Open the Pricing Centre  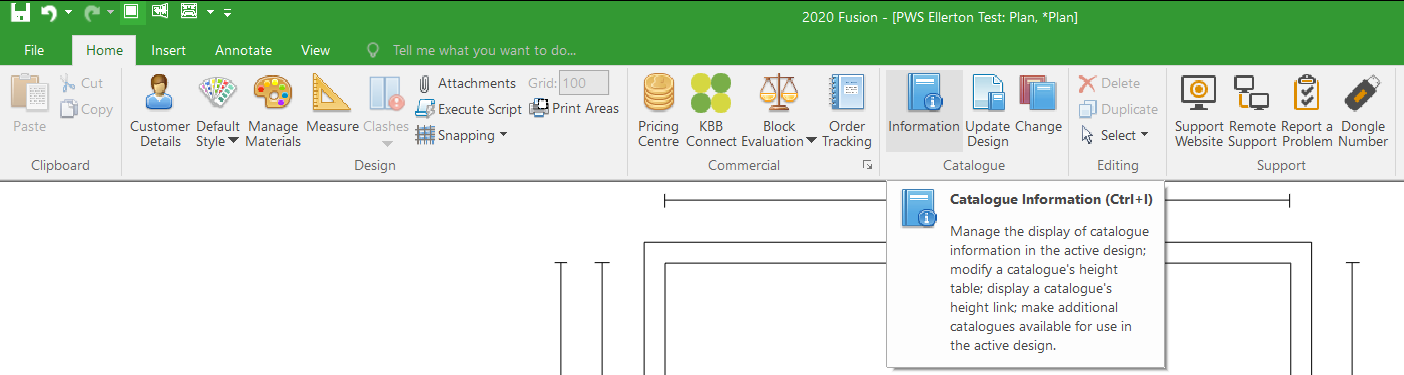pyautogui.click(x=658, y=111)
